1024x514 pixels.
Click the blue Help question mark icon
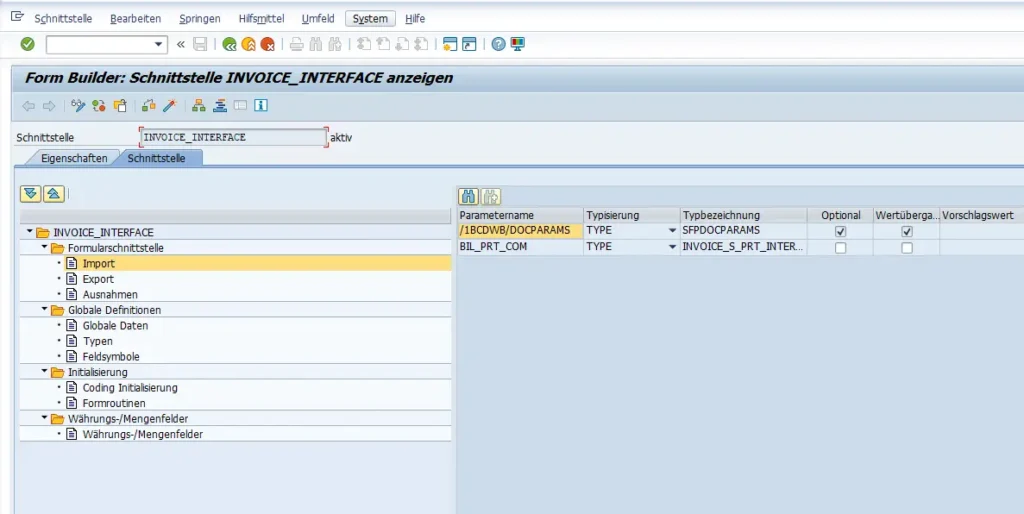point(498,44)
